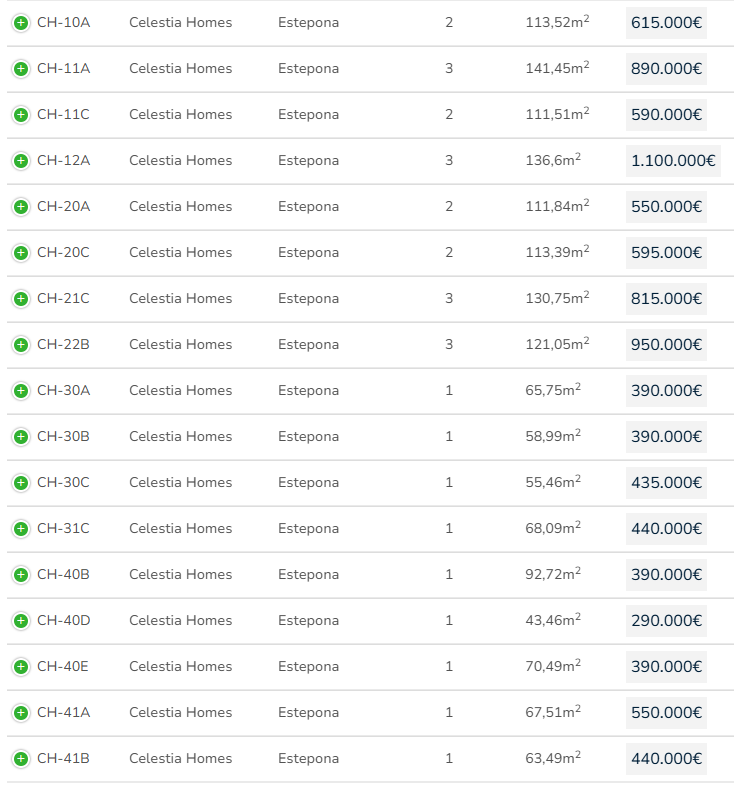Image resolution: width=734 pixels, height=786 pixels.
Task: Show CH-40D details using plus icon
Action: point(21,621)
